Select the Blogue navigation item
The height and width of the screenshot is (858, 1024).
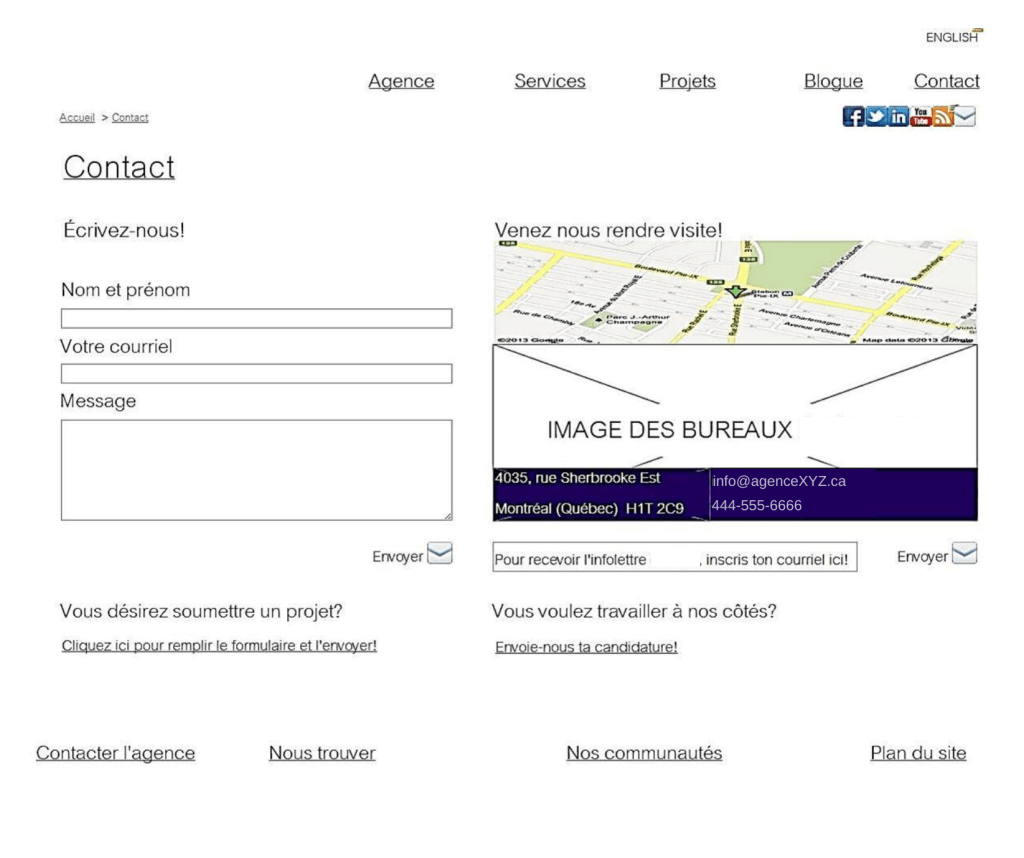(x=833, y=82)
